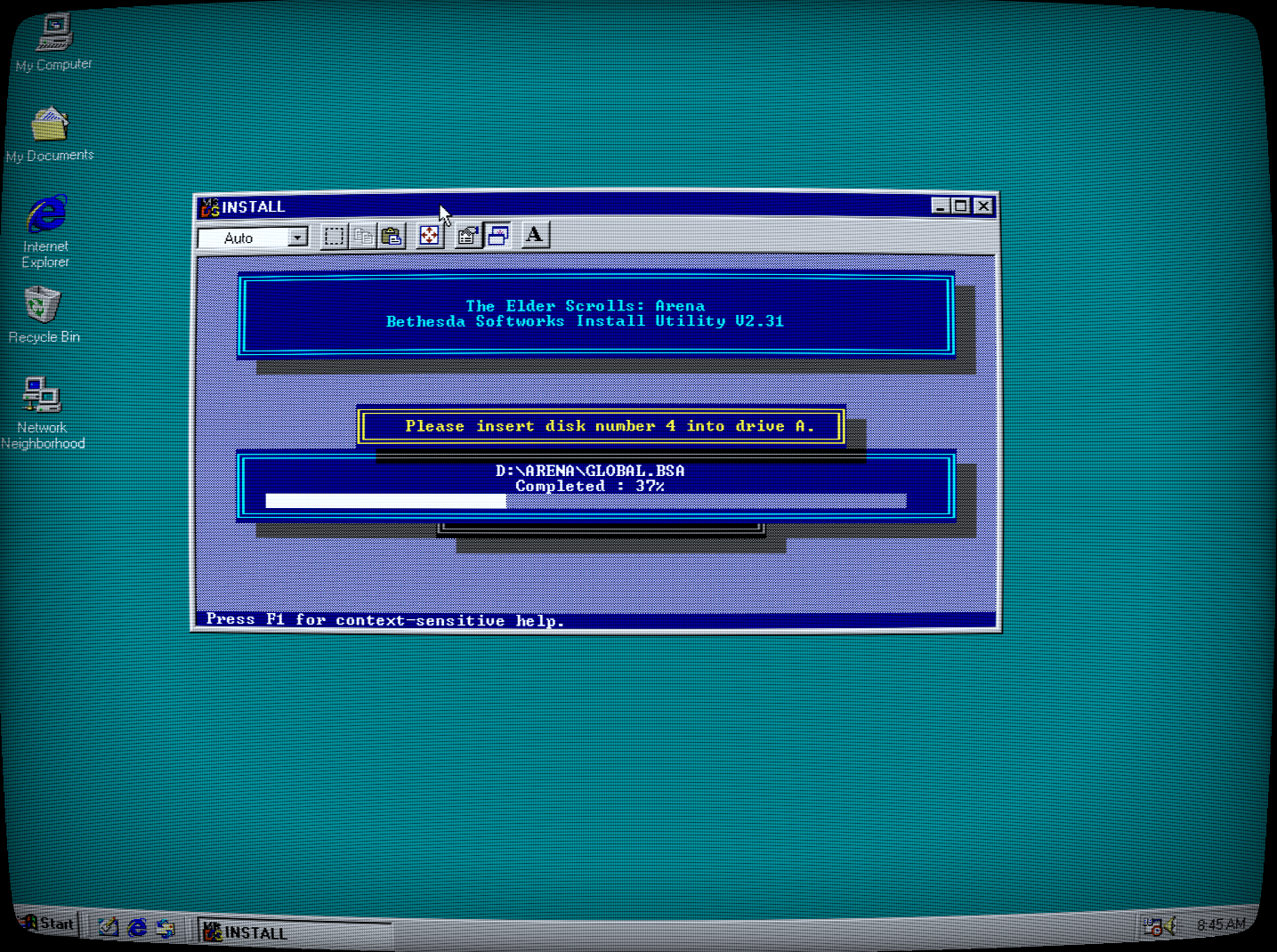Click the Mark selection toolbar icon
Image resolution: width=1277 pixels, height=952 pixels.
(x=334, y=237)
